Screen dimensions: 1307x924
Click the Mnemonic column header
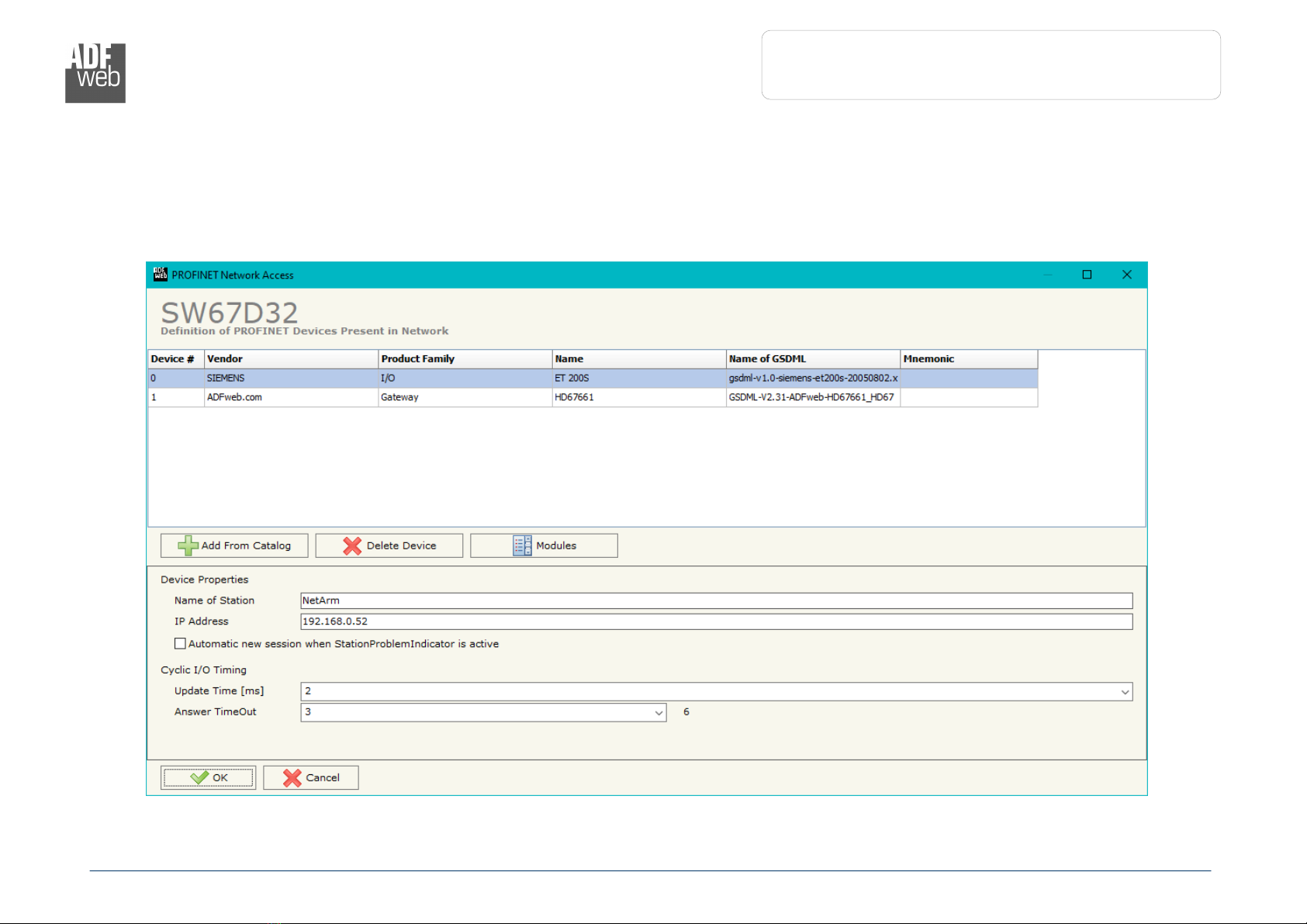pyautogui.click(x=969, y=359)
